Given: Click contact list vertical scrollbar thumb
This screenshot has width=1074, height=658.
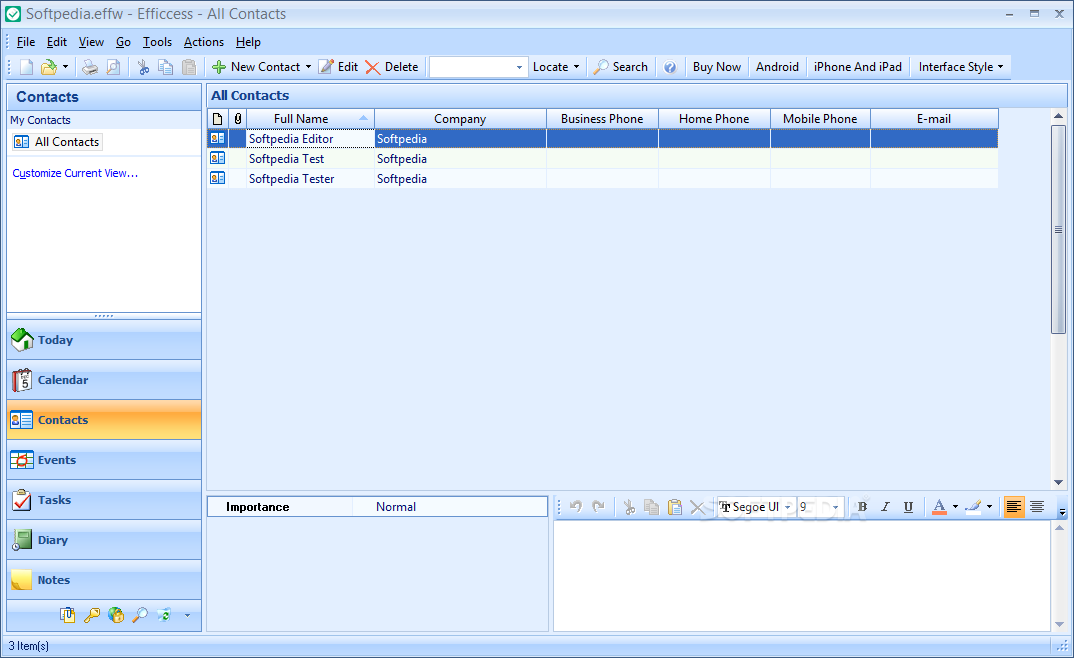Looking at the screenshot, I should (1058, 229).
